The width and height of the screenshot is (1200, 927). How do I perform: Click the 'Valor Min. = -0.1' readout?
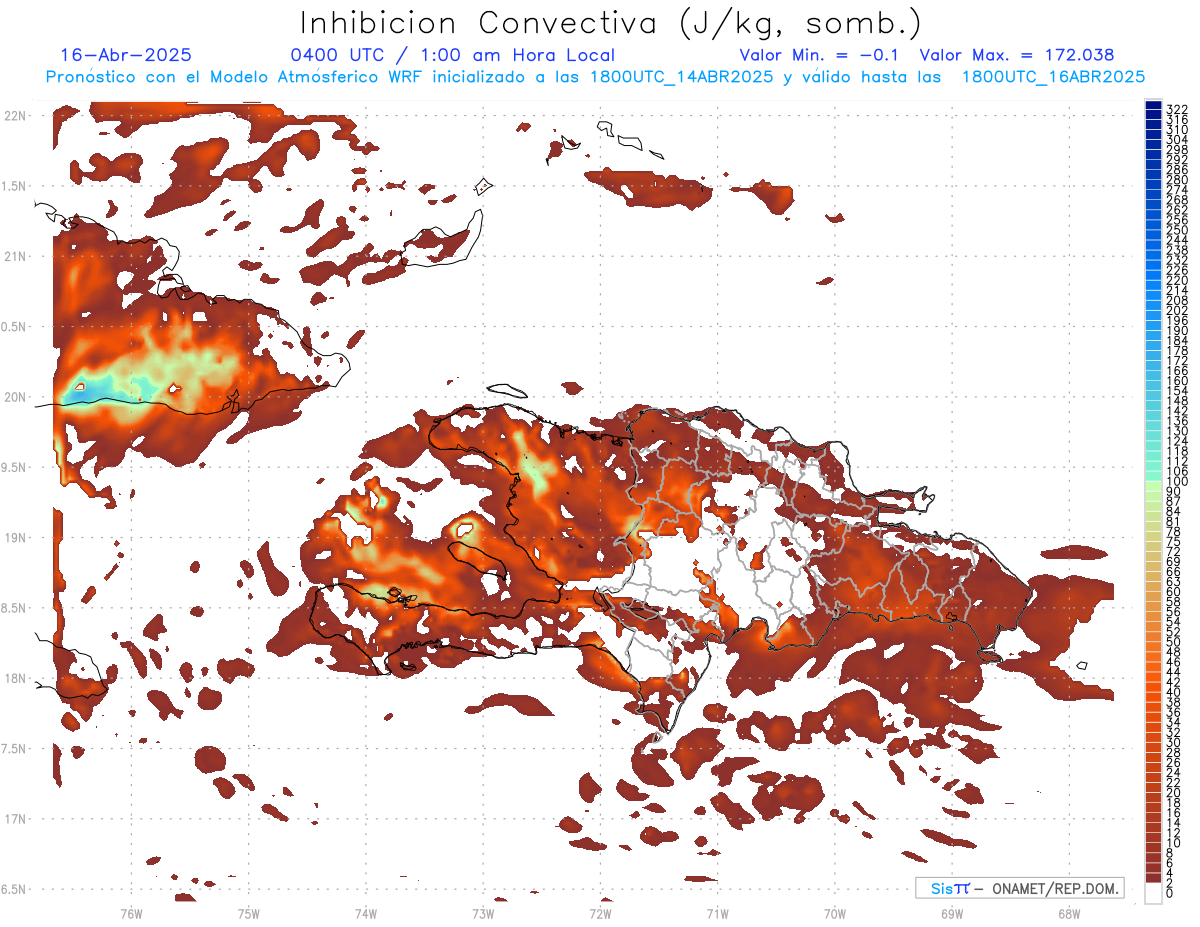pyautogui.click(x=820, y=55)
